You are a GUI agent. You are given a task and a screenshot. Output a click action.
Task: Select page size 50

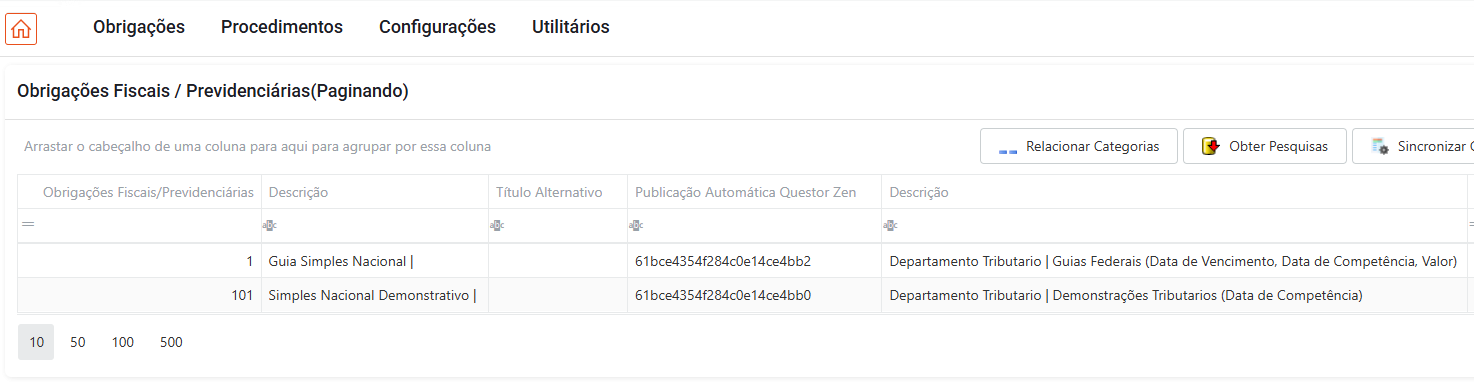[x=78, y=342]
